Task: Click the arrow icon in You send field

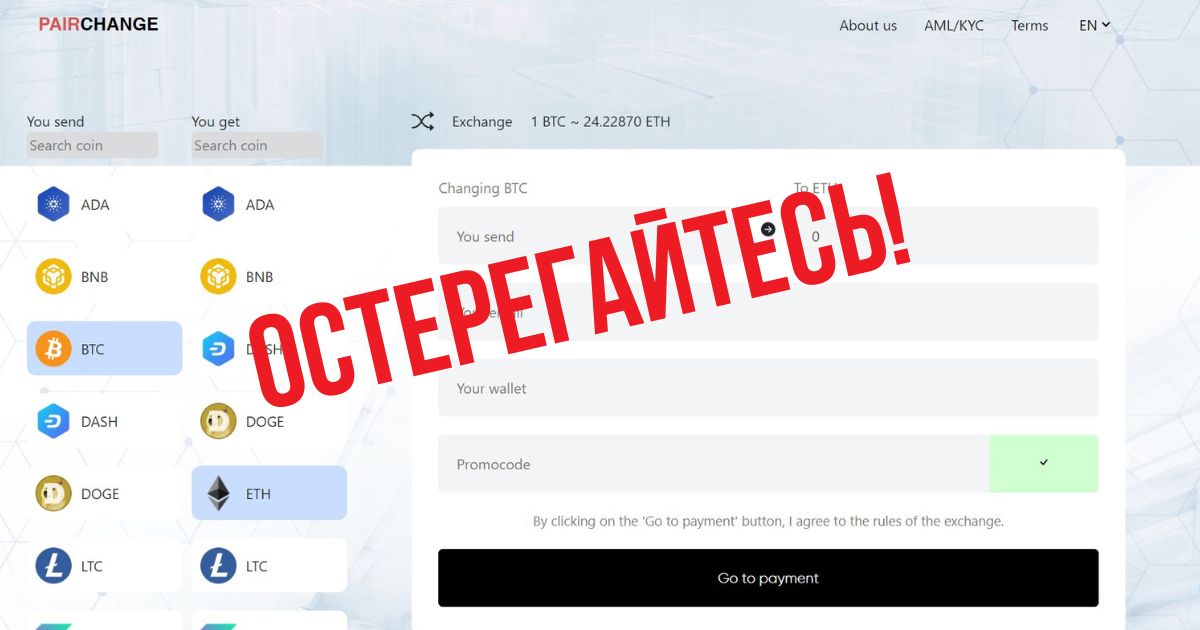Action: coord(768,229)
